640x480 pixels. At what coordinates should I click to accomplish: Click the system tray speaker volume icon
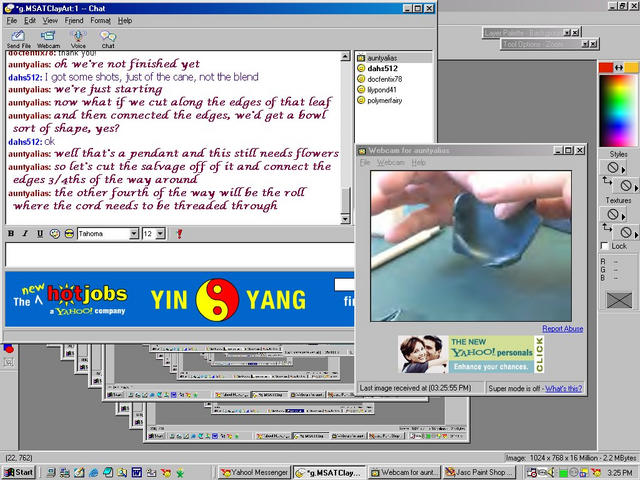click(551, 473)
